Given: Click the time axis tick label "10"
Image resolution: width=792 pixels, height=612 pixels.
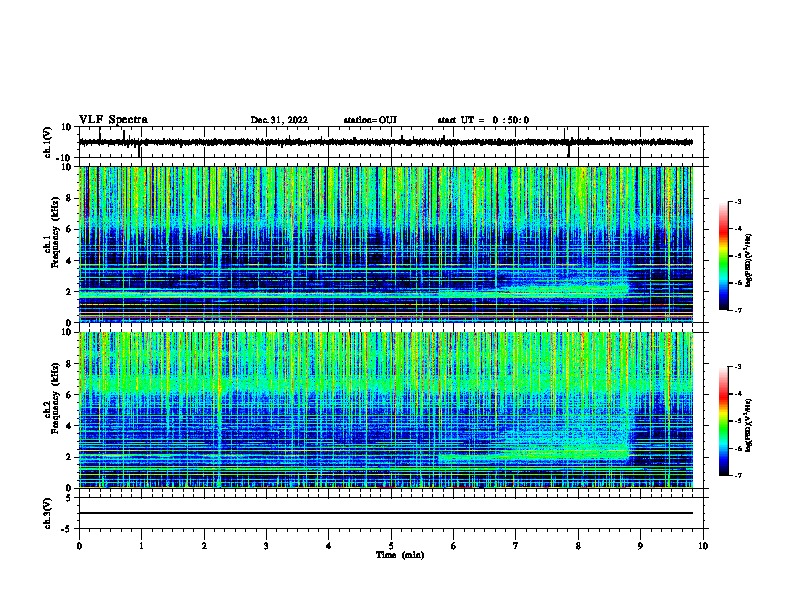Looking at the screenshot, I should click(703, 546).
